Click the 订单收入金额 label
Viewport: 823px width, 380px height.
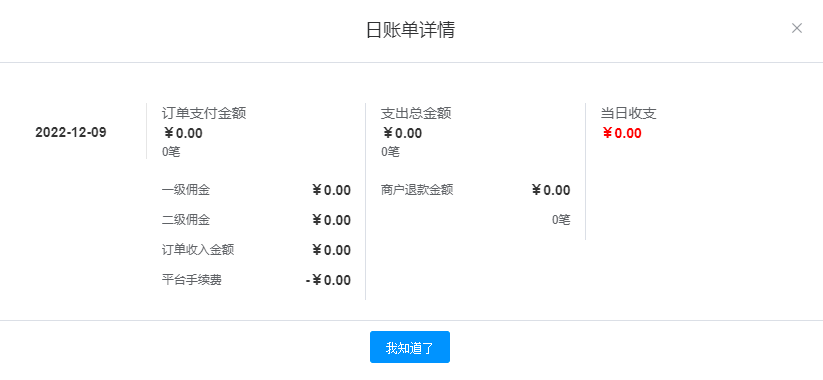point(198,250)
